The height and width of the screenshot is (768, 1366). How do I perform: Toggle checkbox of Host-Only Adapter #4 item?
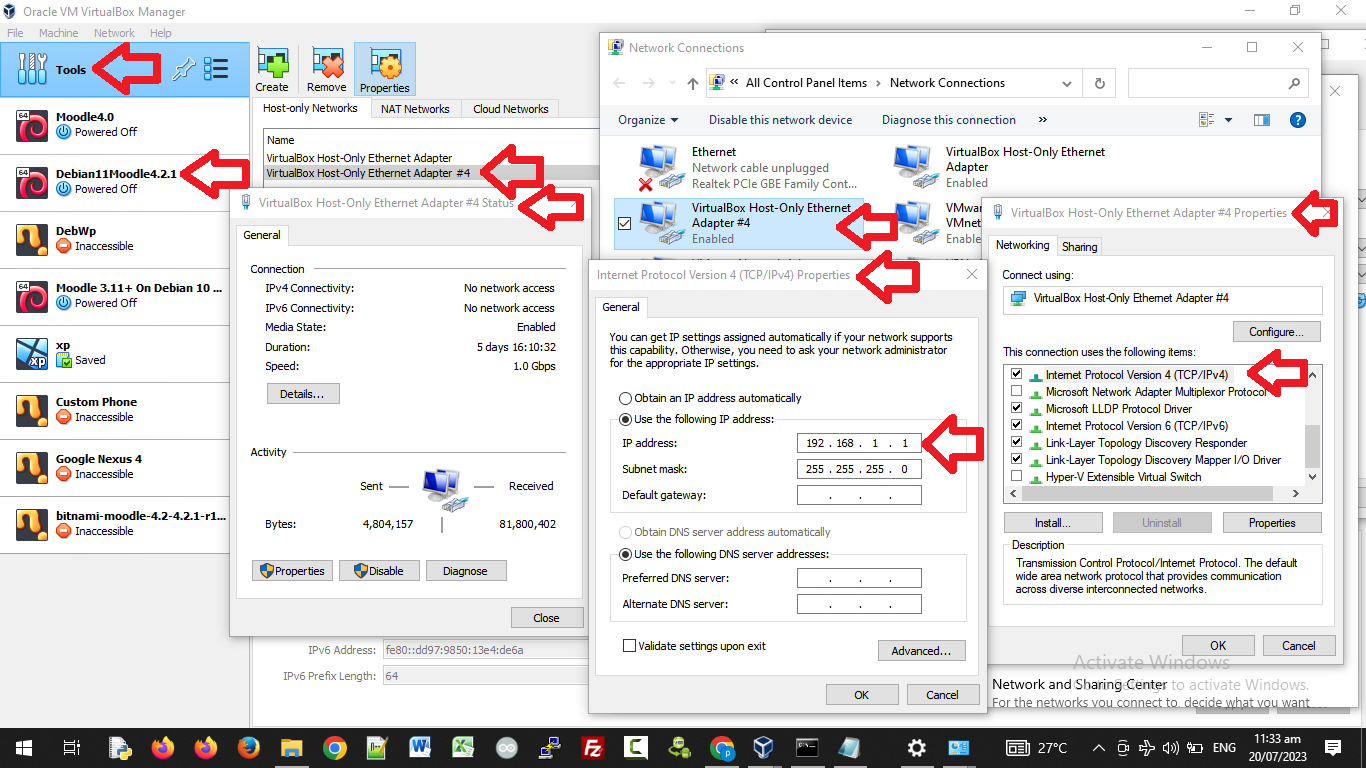pyautogui.click(x=625, y=223)
